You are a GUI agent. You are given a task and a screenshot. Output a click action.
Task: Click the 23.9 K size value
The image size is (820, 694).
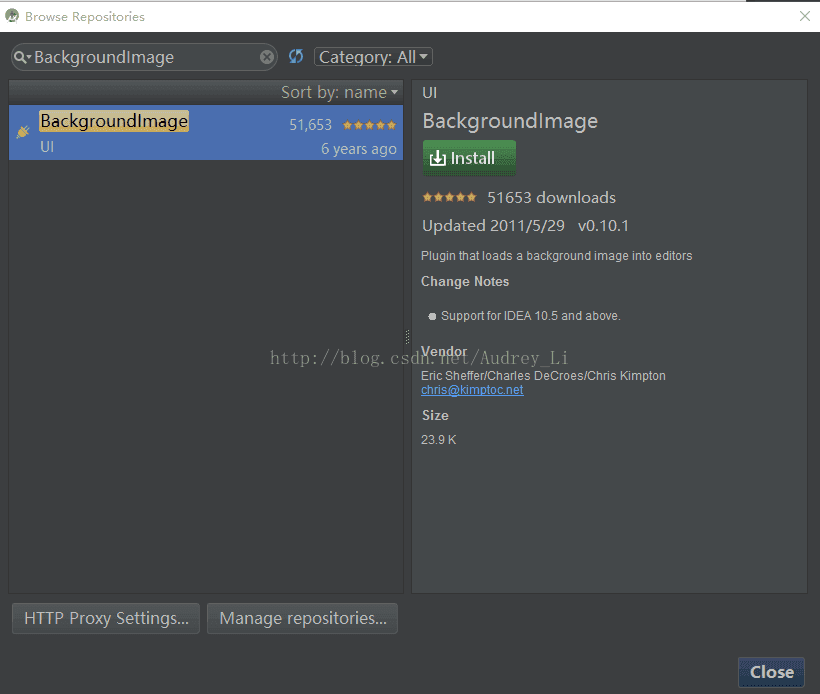pyautogui.click(x=439, y=440)
